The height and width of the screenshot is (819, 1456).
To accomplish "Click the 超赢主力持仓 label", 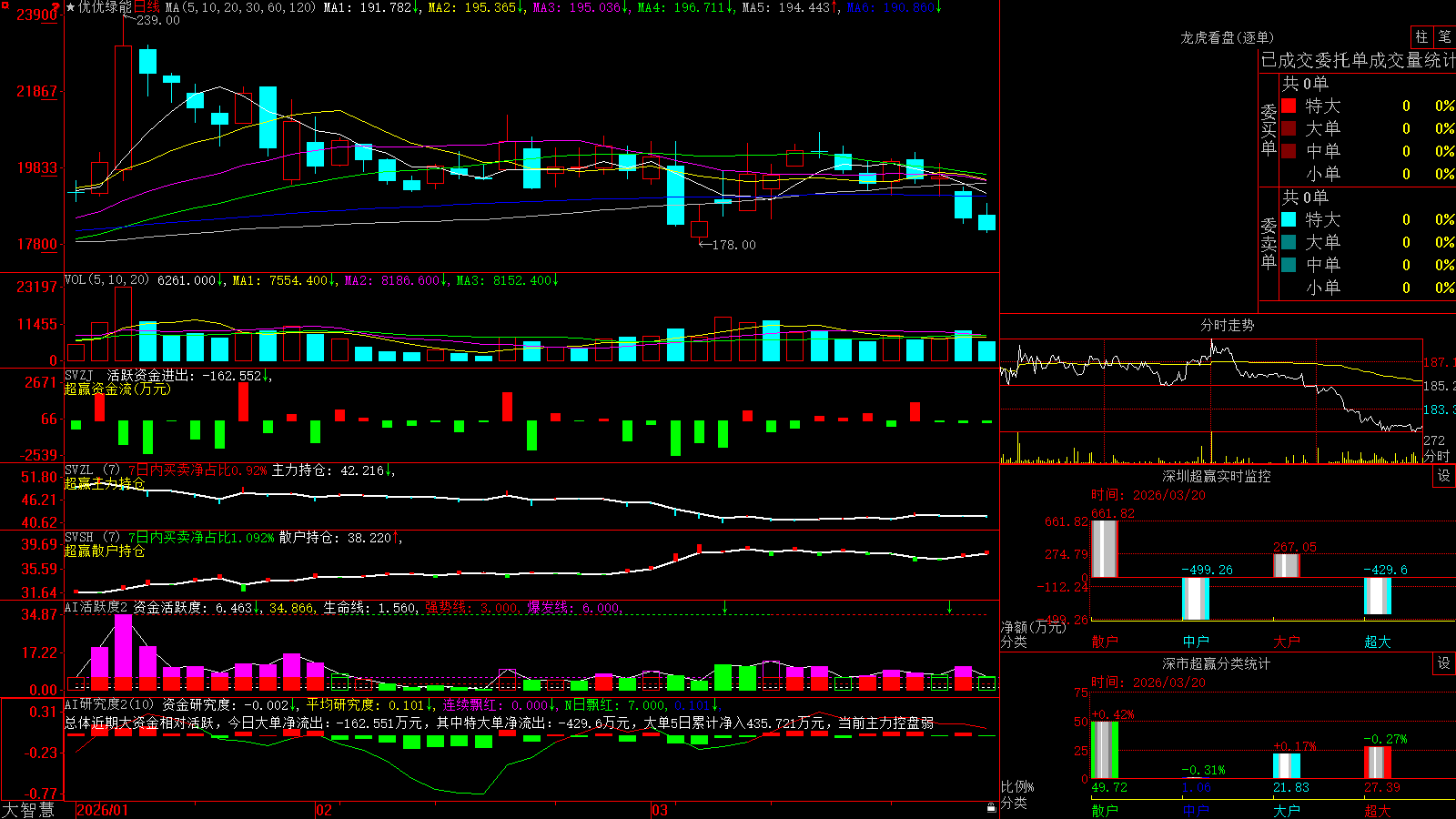I will [105, 483].
